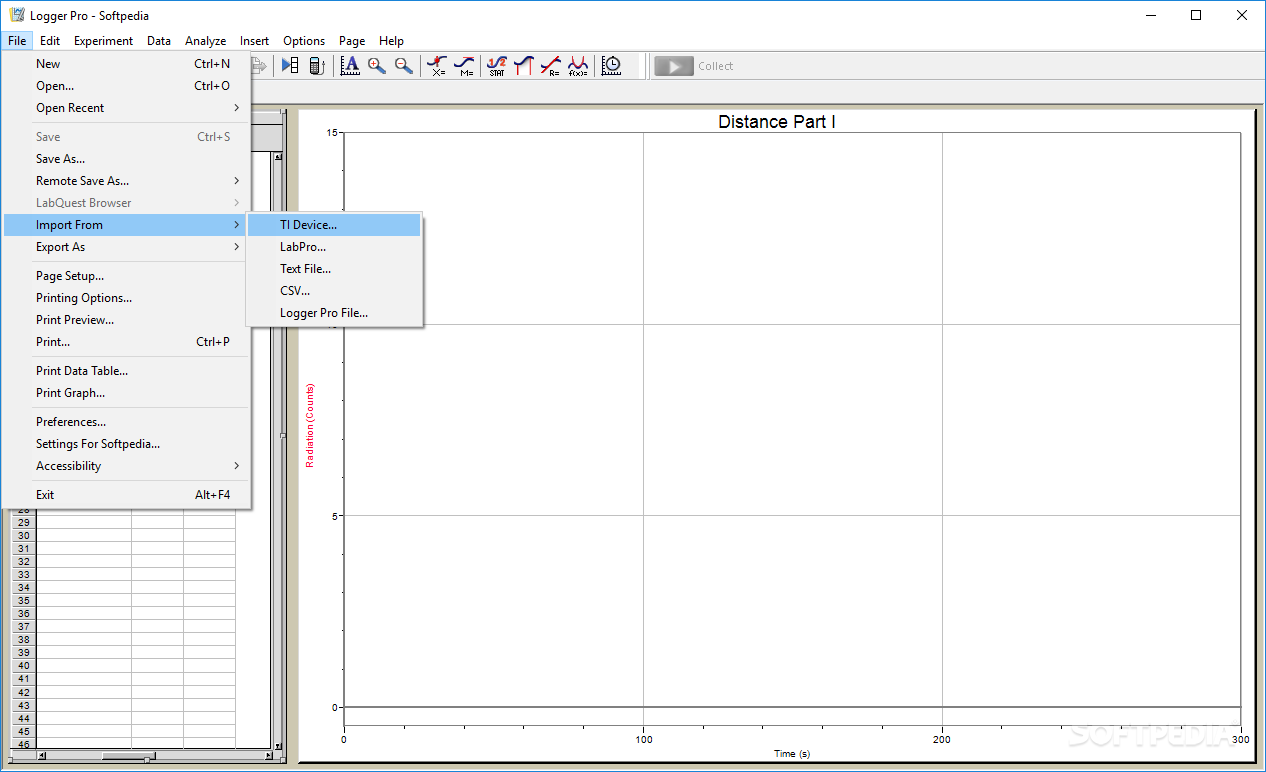Select data table row 46 header
The image size is (1266, 772).
coord(24,744)
